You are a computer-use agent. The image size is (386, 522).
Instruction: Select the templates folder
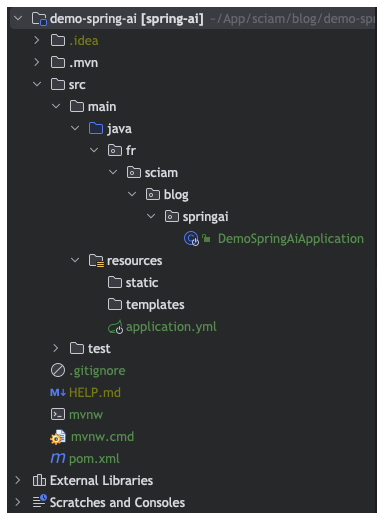pyautogui.click(x=146, y=305)
